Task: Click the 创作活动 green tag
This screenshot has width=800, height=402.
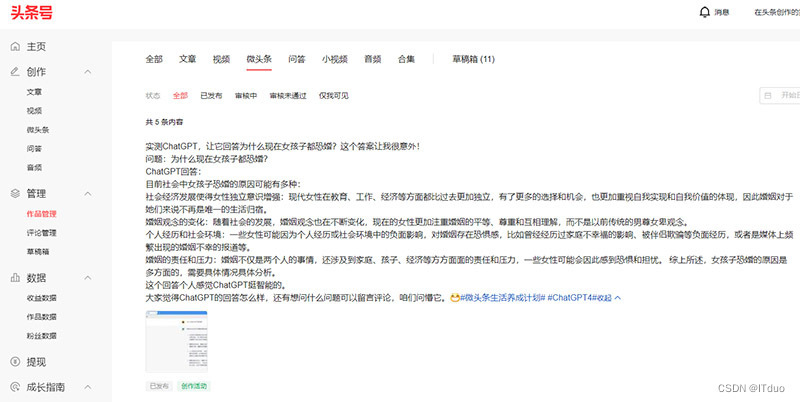Action: tap(194, 386)
